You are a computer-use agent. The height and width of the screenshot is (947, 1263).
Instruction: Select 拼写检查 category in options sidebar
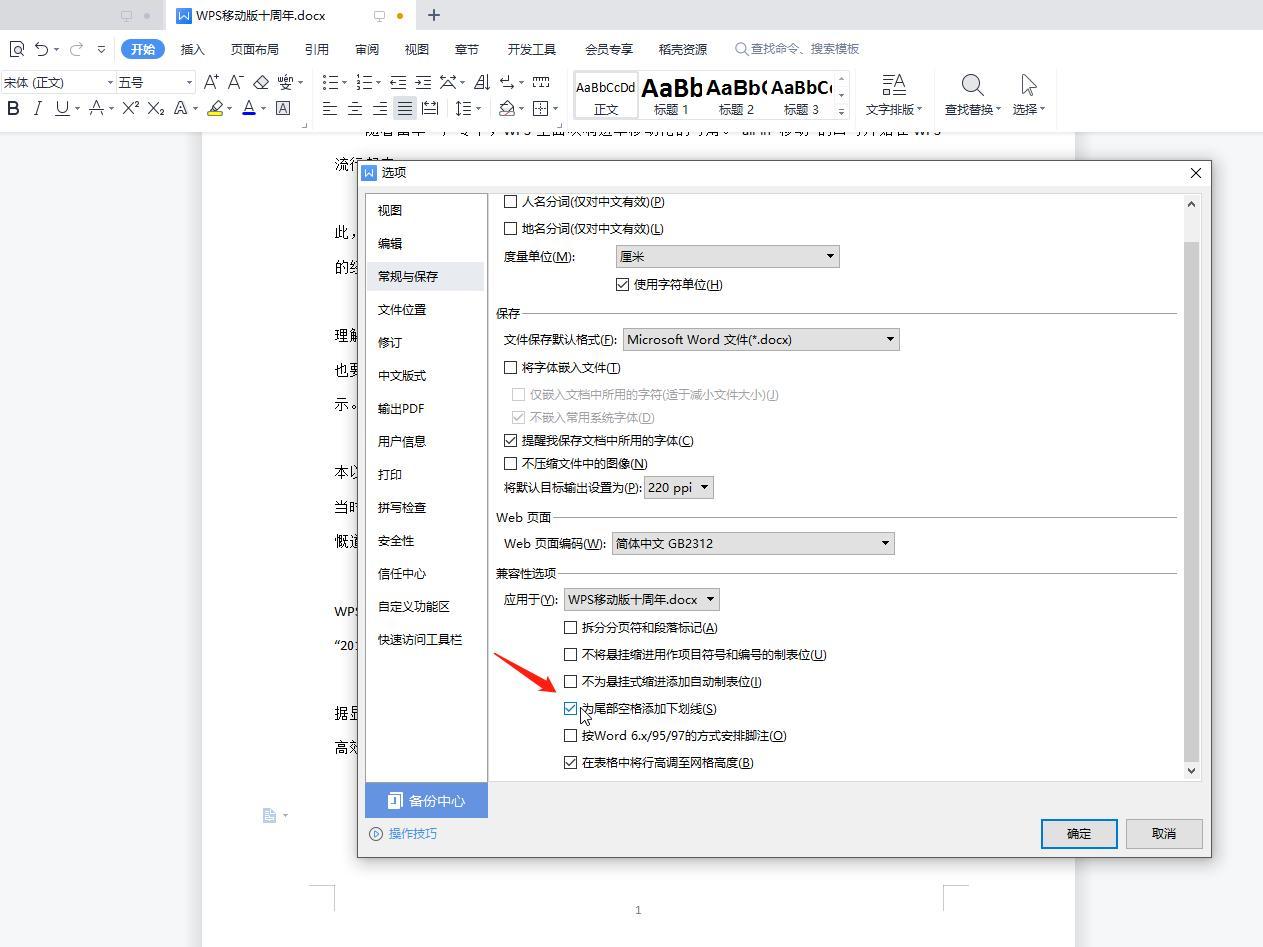pos(425,507)
